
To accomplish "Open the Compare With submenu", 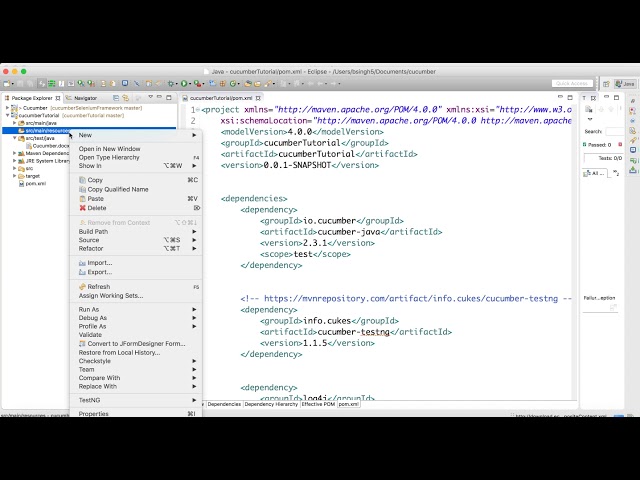I will click(x=136, y=378).
